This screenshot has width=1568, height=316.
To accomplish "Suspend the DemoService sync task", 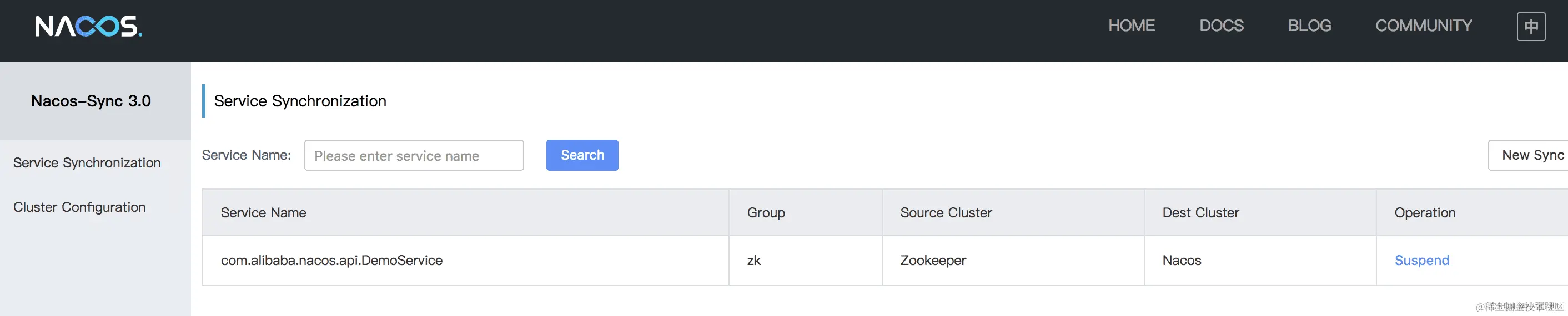I will pyautogui.click(x=1421, y=260).
